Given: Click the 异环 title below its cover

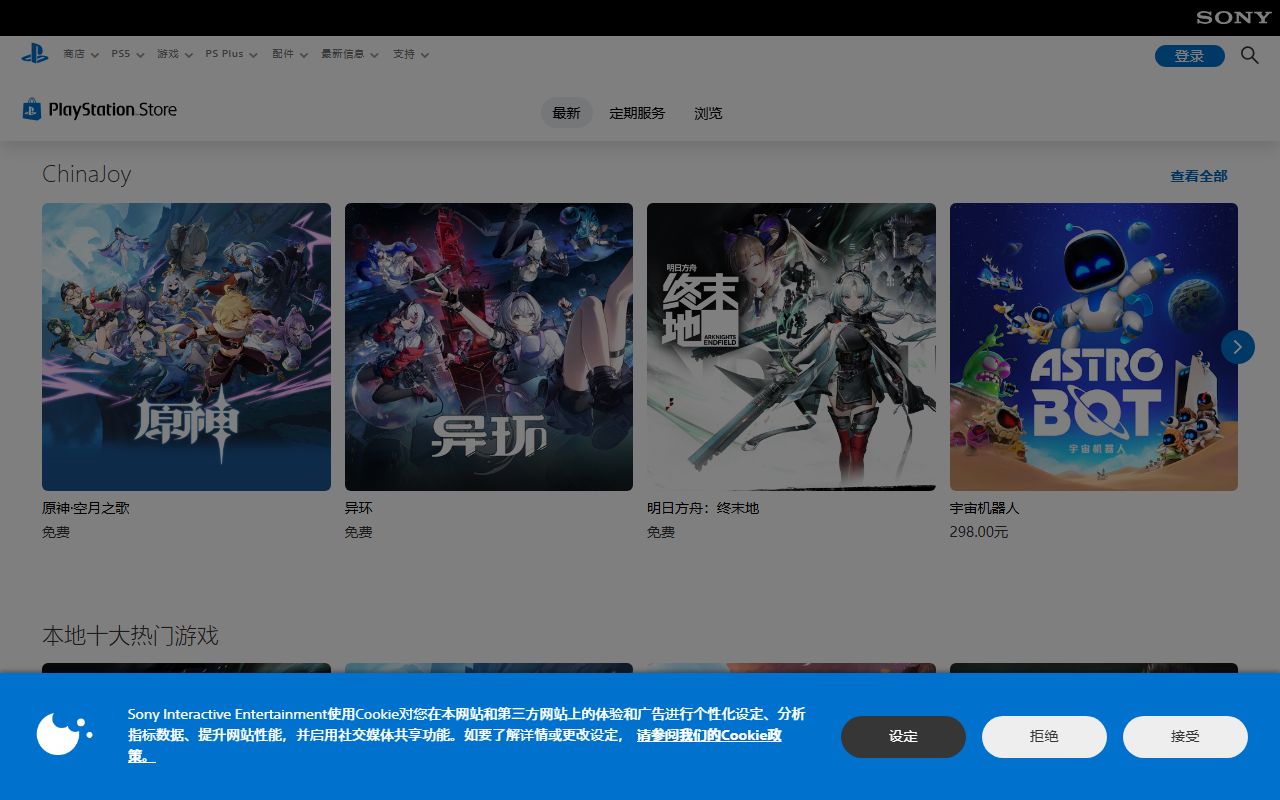Looking at the screenshot, I should (359, 508).
